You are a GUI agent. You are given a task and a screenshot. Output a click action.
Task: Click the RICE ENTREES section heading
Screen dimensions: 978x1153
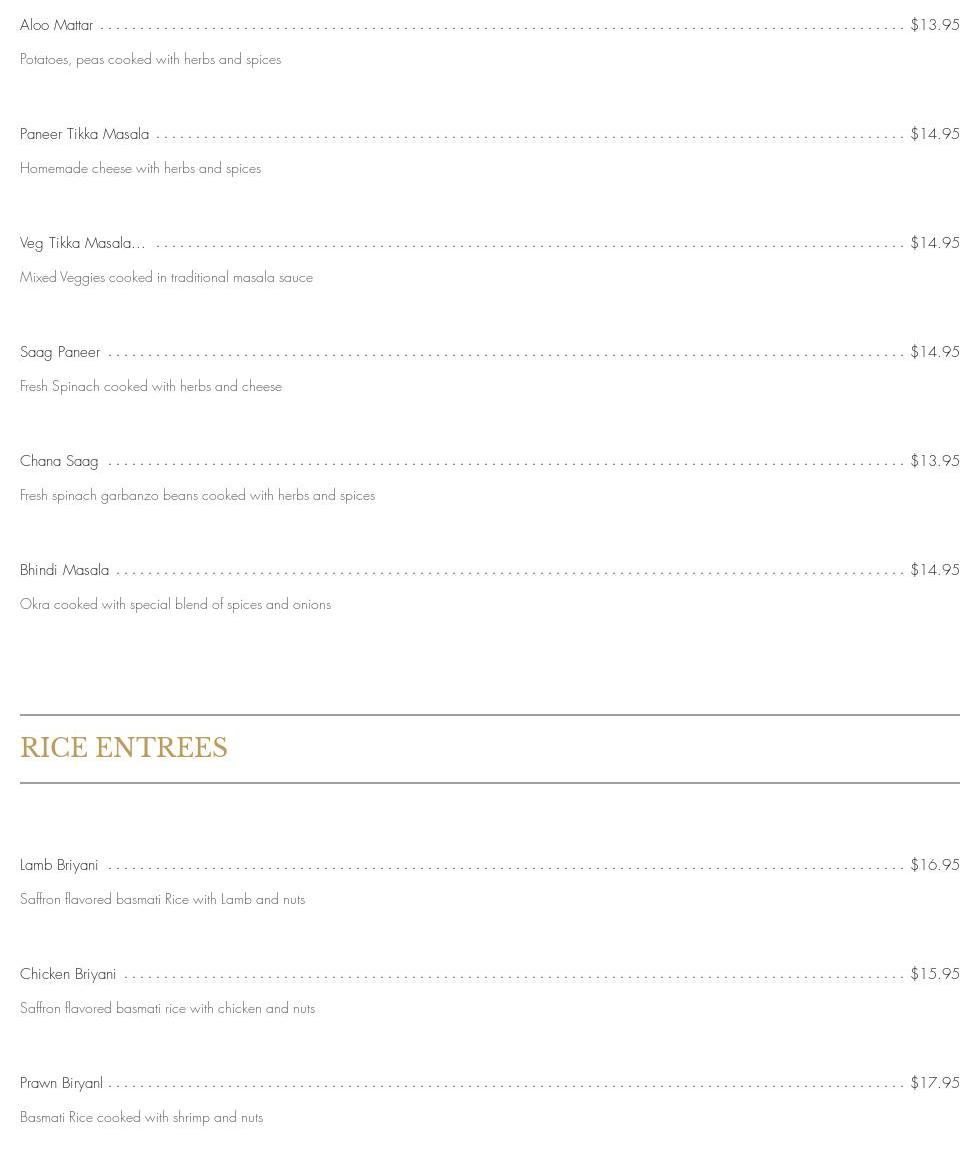(124, 748)
